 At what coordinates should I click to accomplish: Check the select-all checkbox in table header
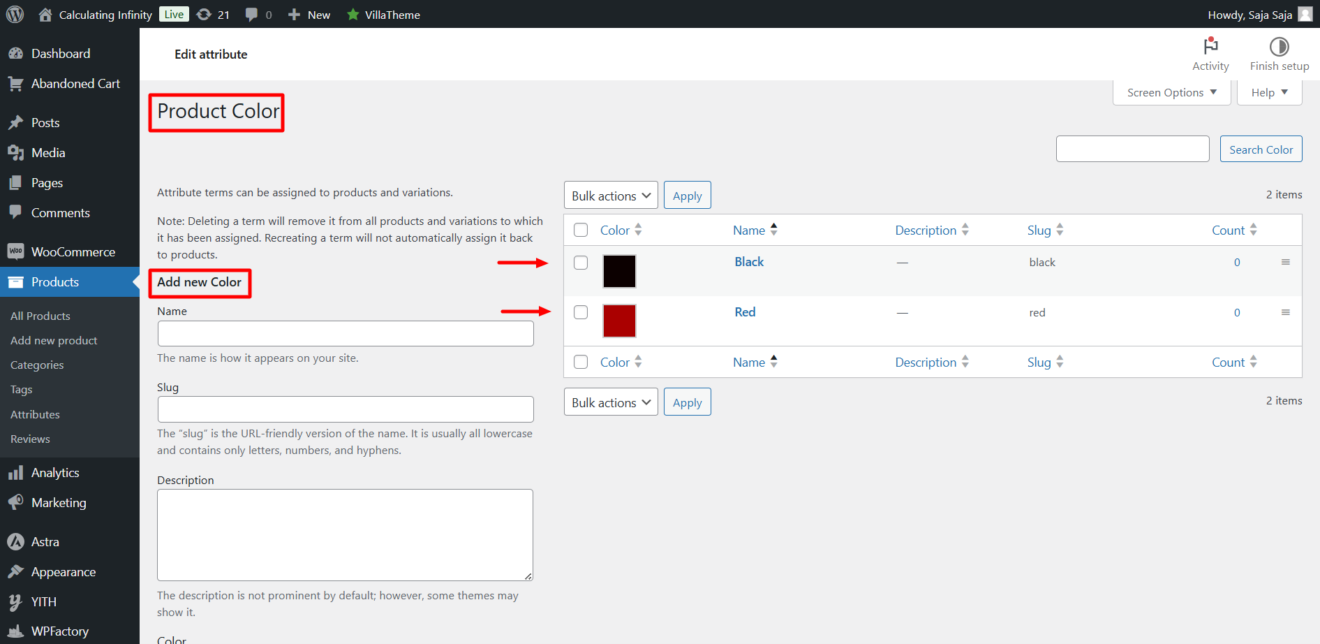(580, 229)
